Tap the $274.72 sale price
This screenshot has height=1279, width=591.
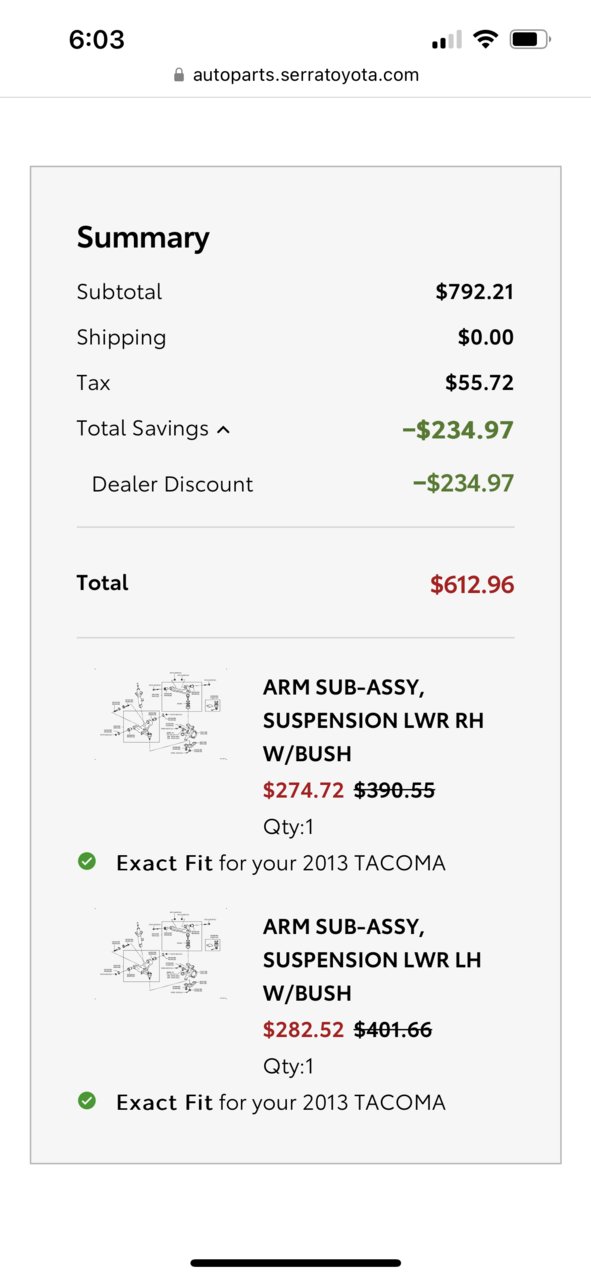click(303, 791)
